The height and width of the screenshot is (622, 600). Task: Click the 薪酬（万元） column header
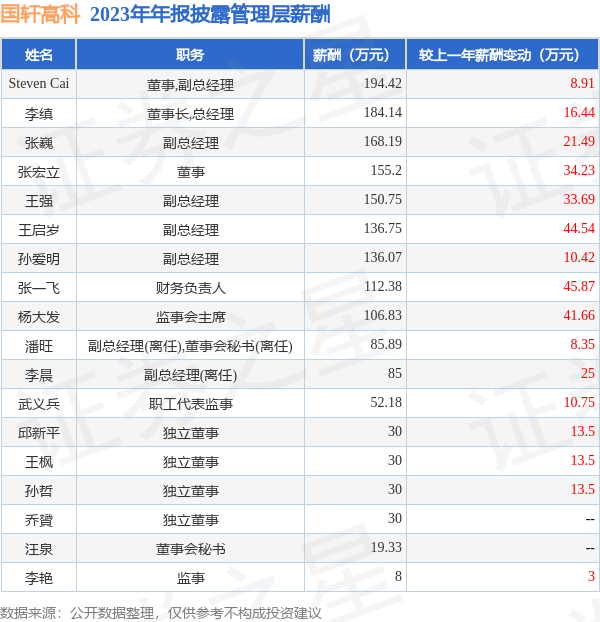coord(355,54)
